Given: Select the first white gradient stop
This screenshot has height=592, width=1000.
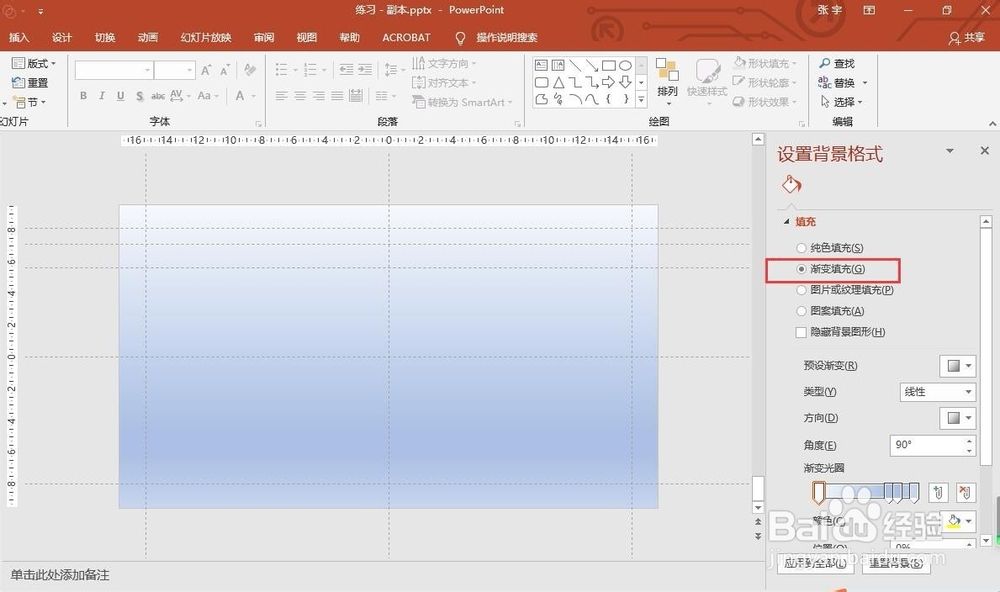Looking at the screenshot, I should coord(819,492).
